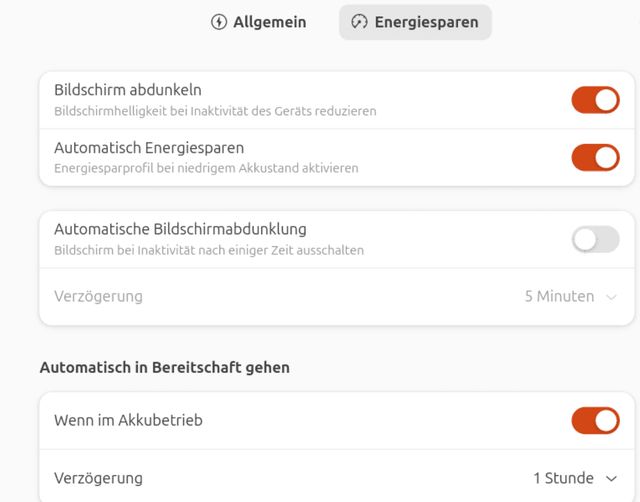Click the Energiesparprofil bei niedrigem Akkustand description
The height and width of the screenshot is (502, 640).
206,168
